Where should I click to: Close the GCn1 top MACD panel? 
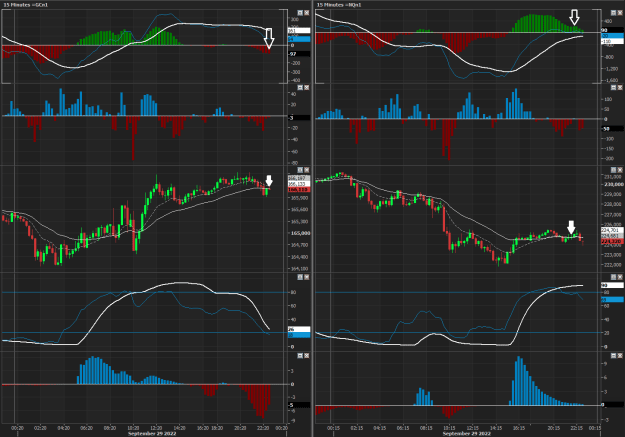[307, 13]
